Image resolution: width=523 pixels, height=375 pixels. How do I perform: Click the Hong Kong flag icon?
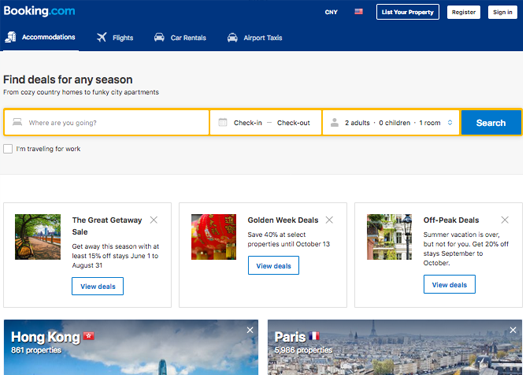click(x=89, y=335)
